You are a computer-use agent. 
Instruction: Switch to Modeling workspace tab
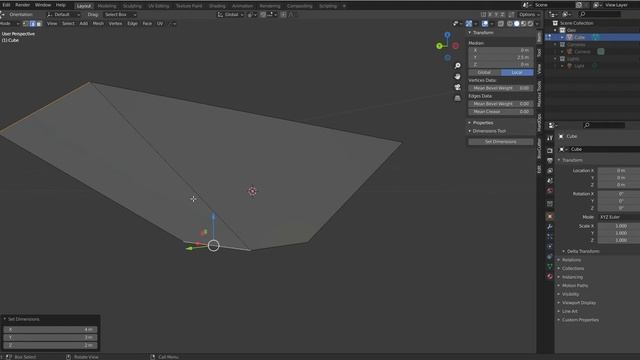click(107, 6)
